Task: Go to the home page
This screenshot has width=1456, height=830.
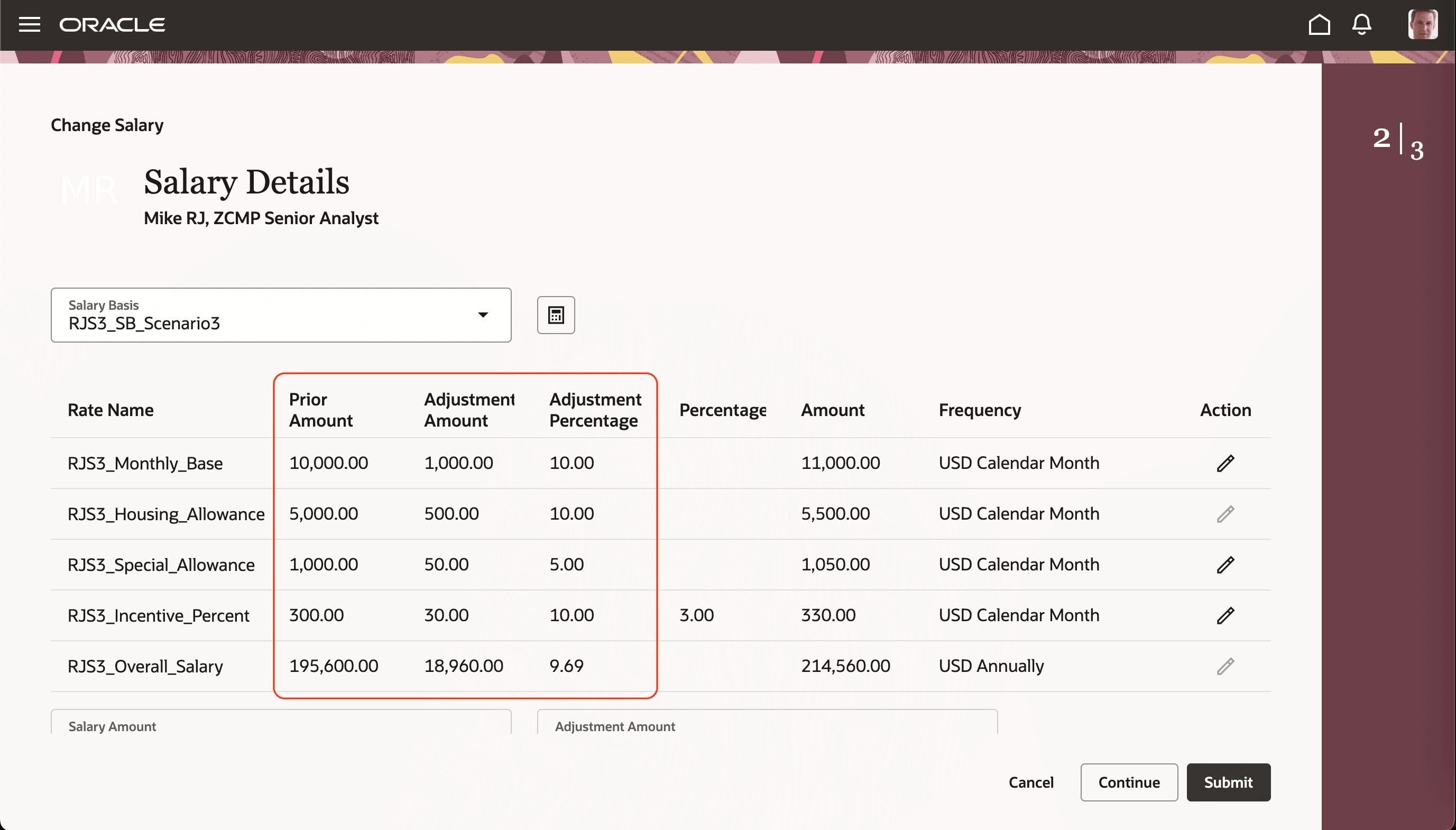Action: tap(1319, 24)
